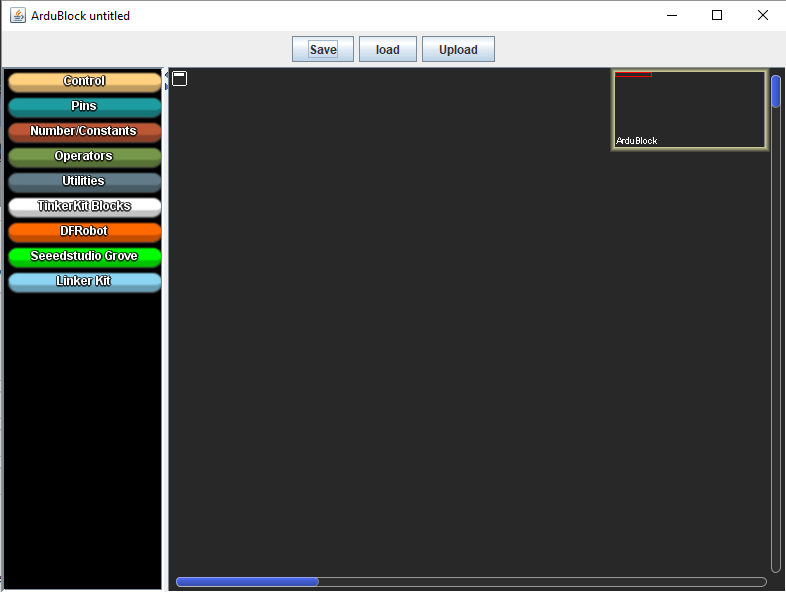Close the ArduBlock window
786x592 pixels.
pos(762,16)
